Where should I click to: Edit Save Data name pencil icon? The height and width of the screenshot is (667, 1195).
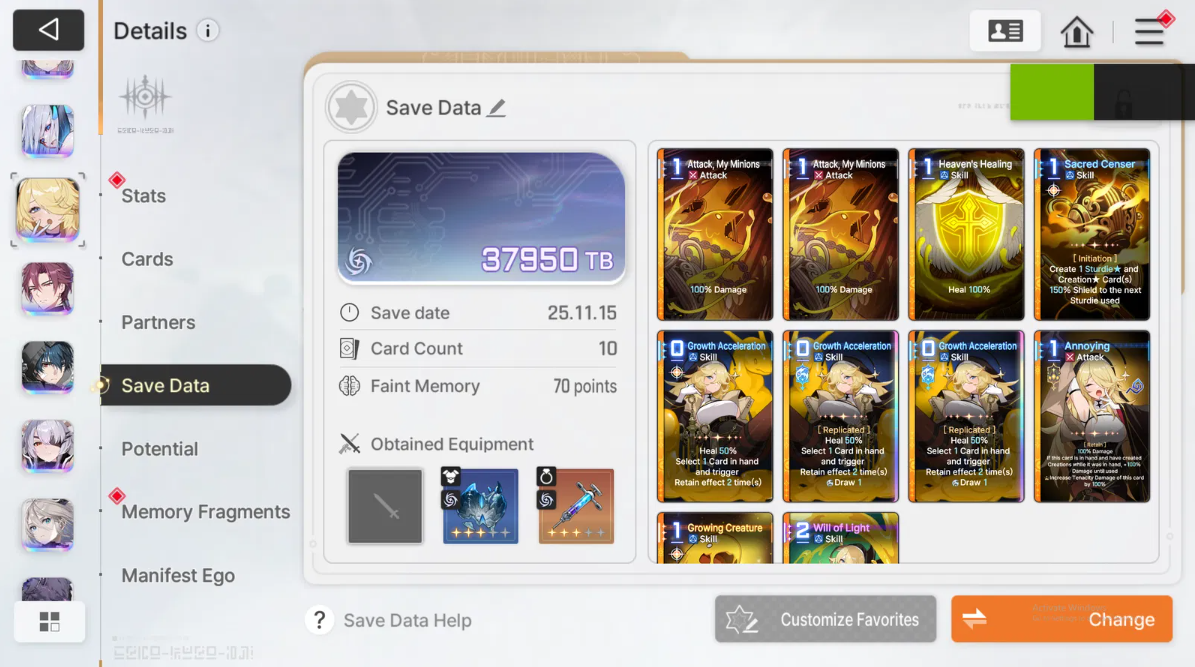497,108
